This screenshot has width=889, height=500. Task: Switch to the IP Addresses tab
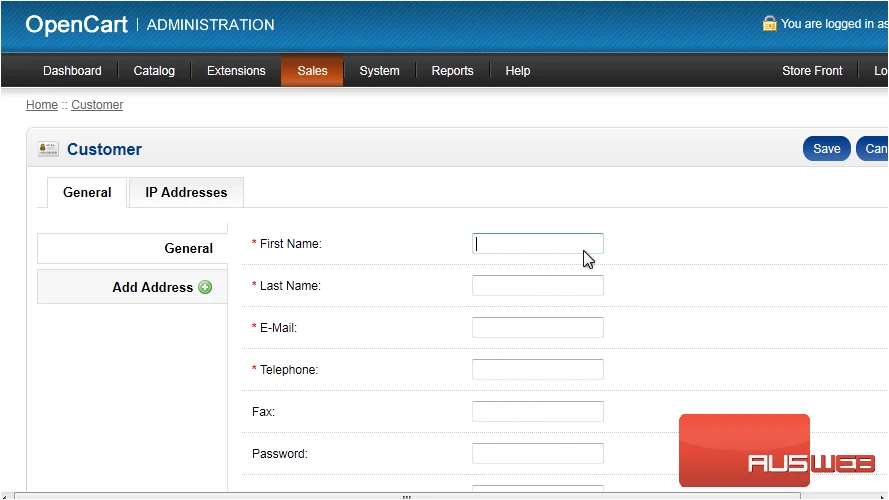point(187,193)
